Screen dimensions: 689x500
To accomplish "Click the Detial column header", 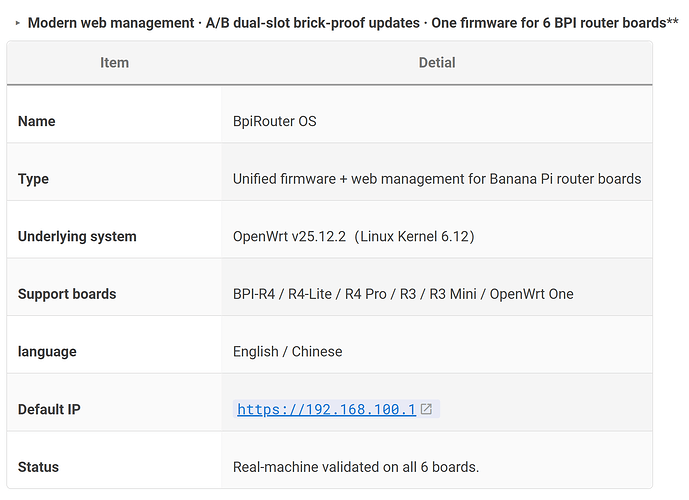I will click(x=437, y=63).
